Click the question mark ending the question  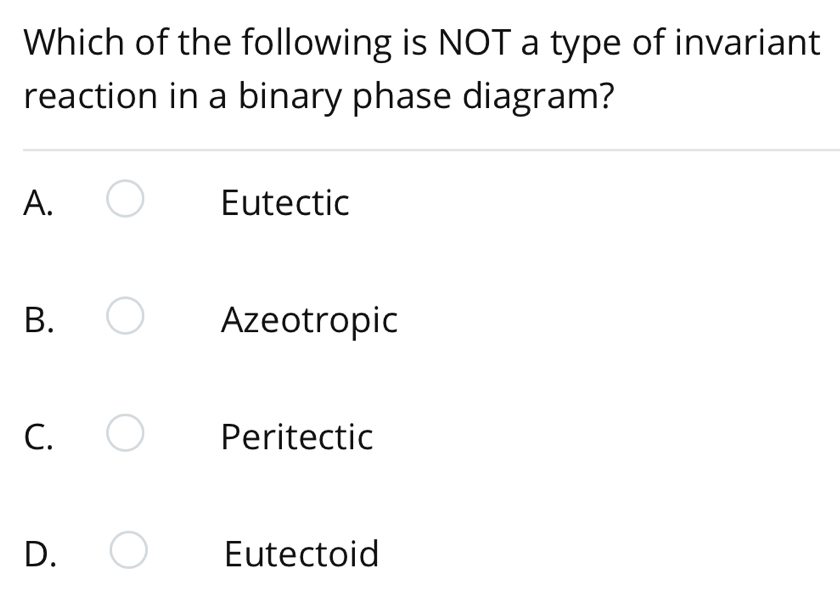(604, 97)
